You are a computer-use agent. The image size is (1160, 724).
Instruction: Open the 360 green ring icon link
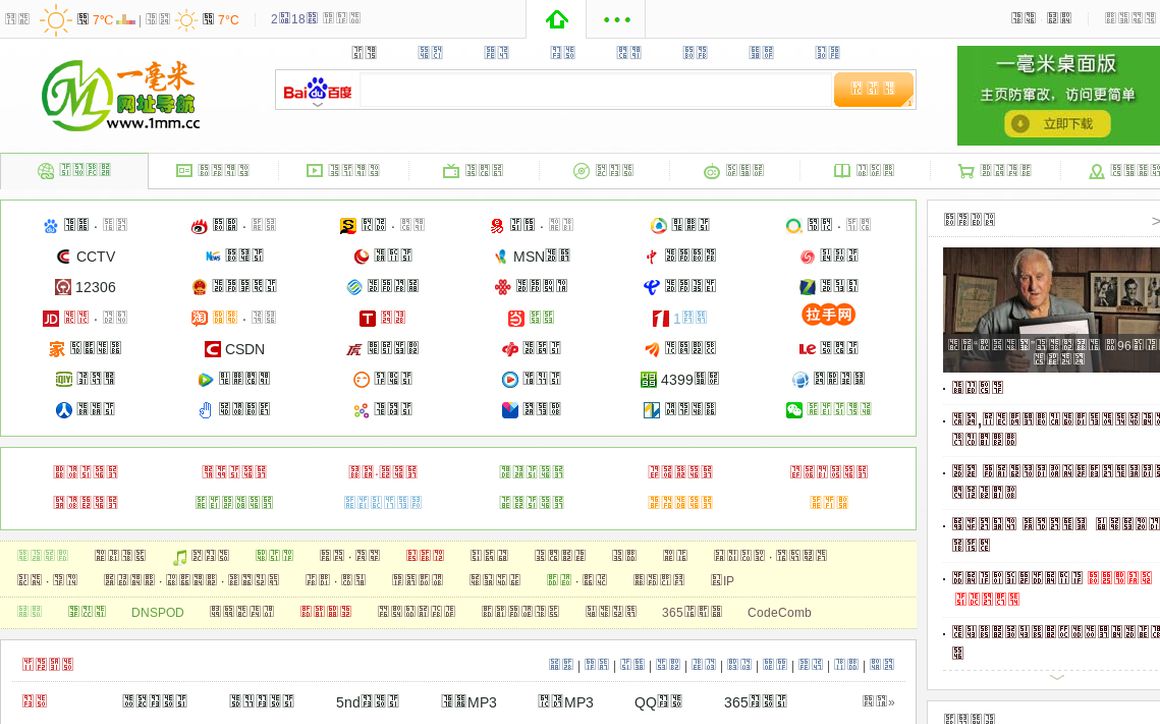pos(794,226)
